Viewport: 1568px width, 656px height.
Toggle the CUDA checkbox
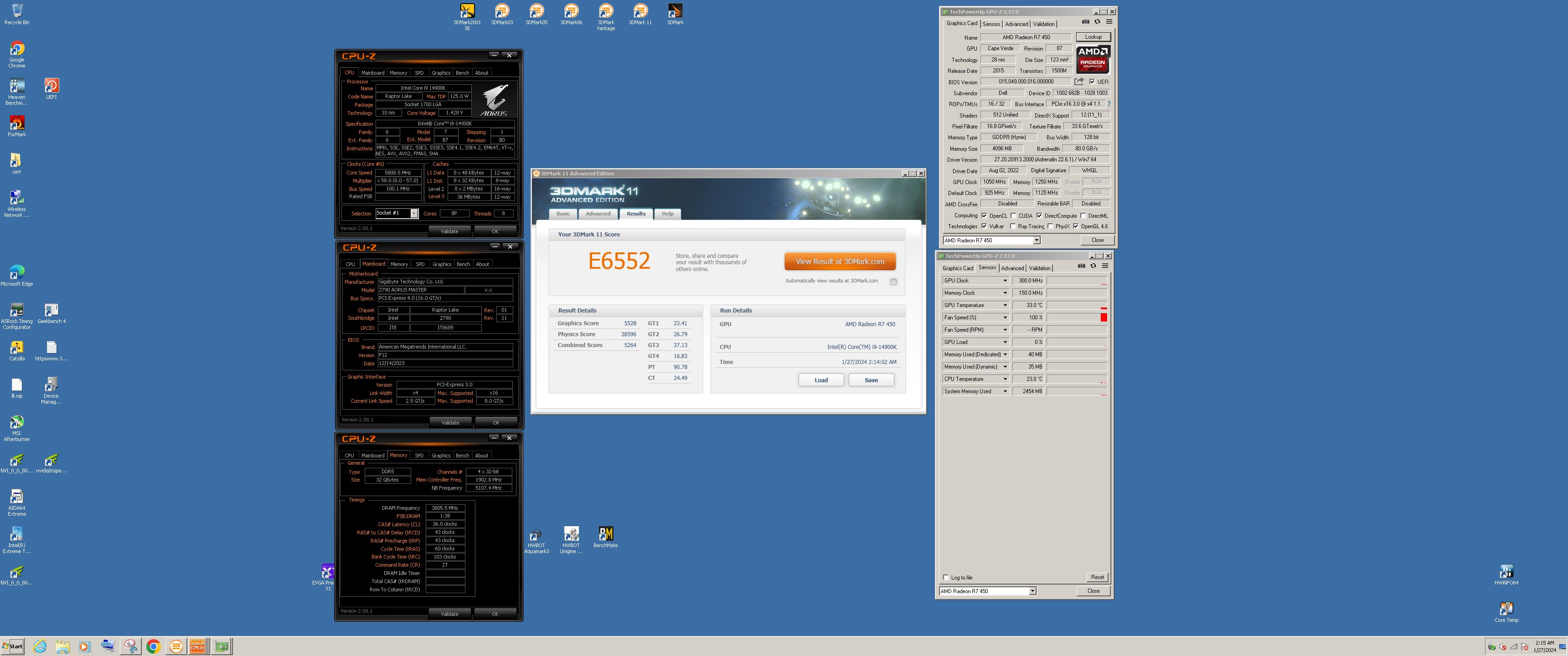[x=1013, y=215]
